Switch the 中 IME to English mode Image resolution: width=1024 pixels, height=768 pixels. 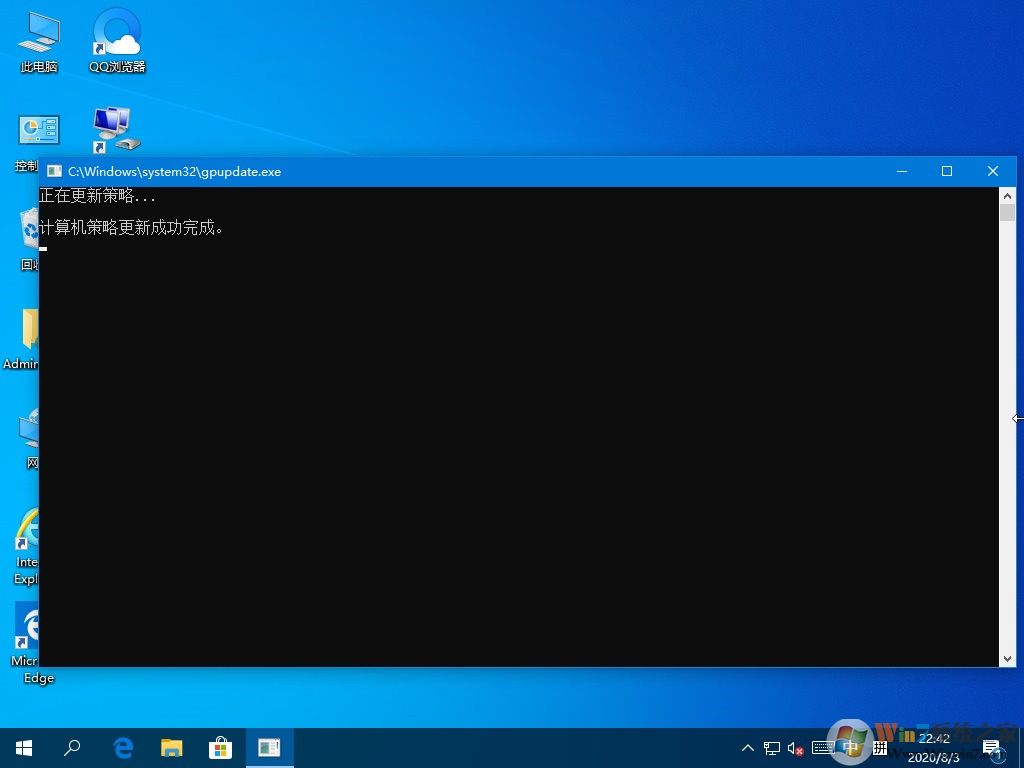[x=851, y=747]
